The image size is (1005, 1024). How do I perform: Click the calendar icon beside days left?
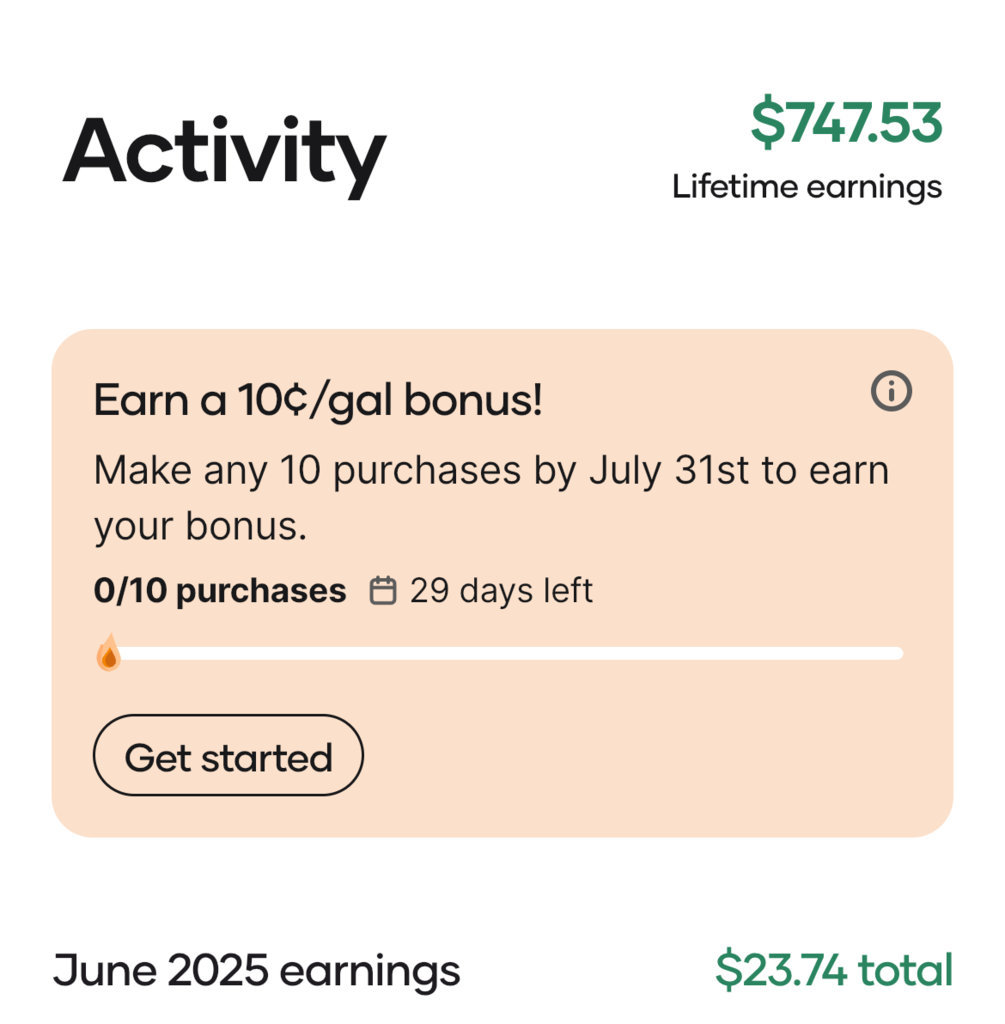point(383,591)
